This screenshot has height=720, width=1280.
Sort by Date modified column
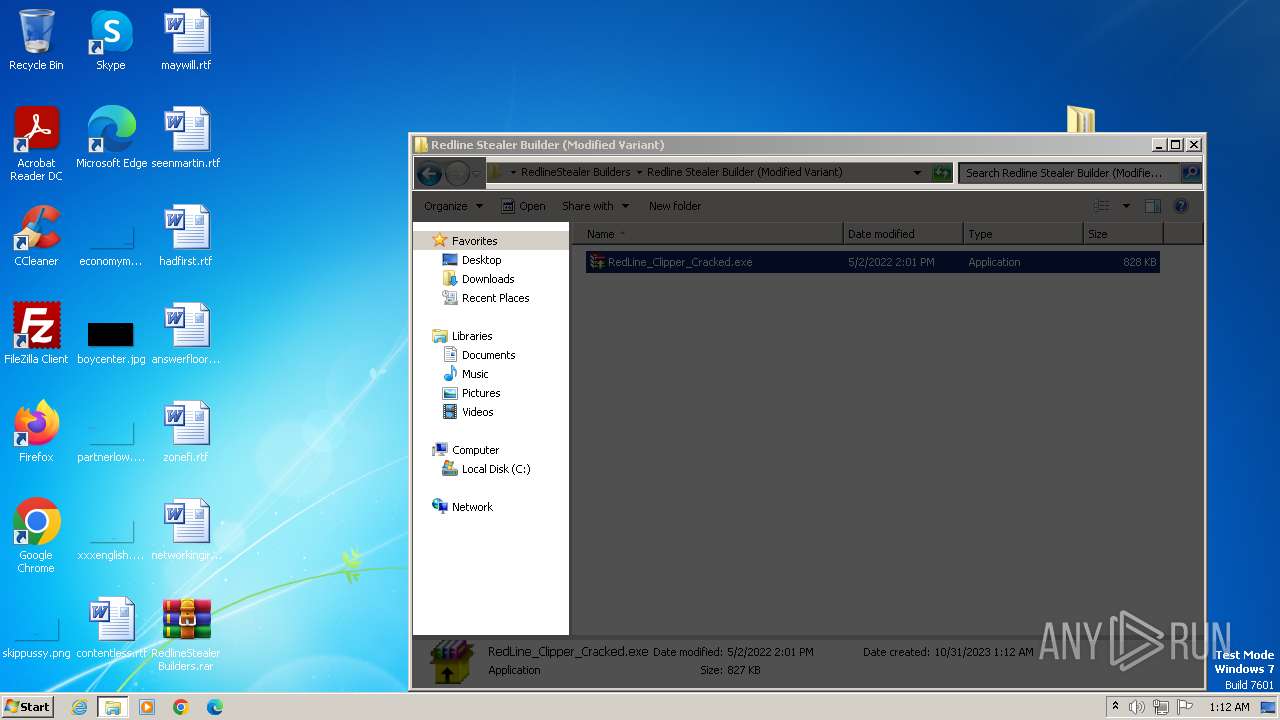[x=903, y=234]
